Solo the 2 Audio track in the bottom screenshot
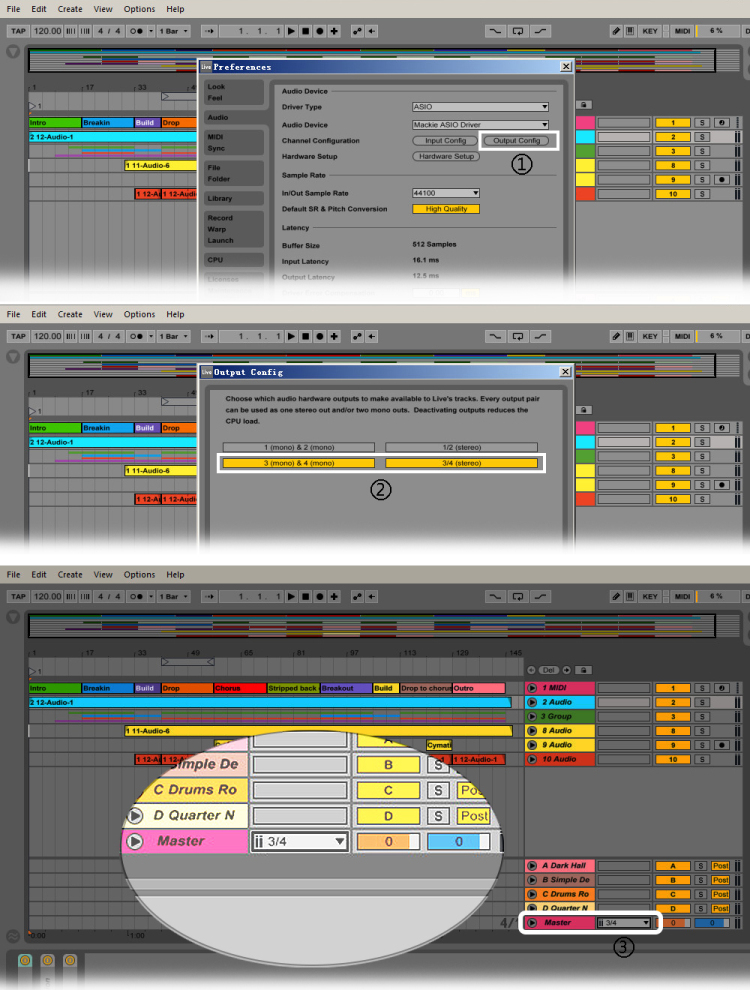The height and width of the screenshot is (990, 750). pyautogui.click(x=702, y=702)
